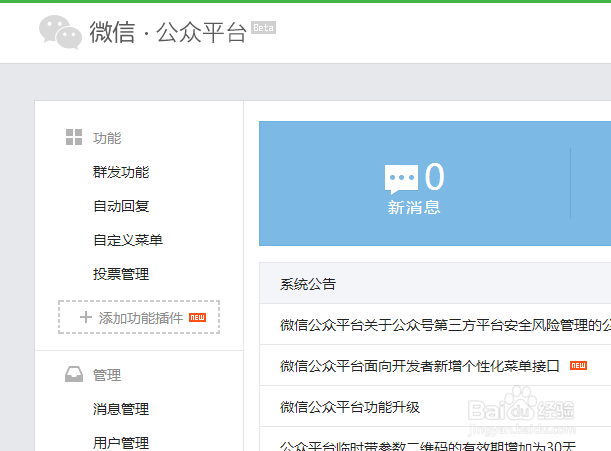611x451 pixels.
Task: Click the new message speech bubble icon
Action: coord(401,179)
